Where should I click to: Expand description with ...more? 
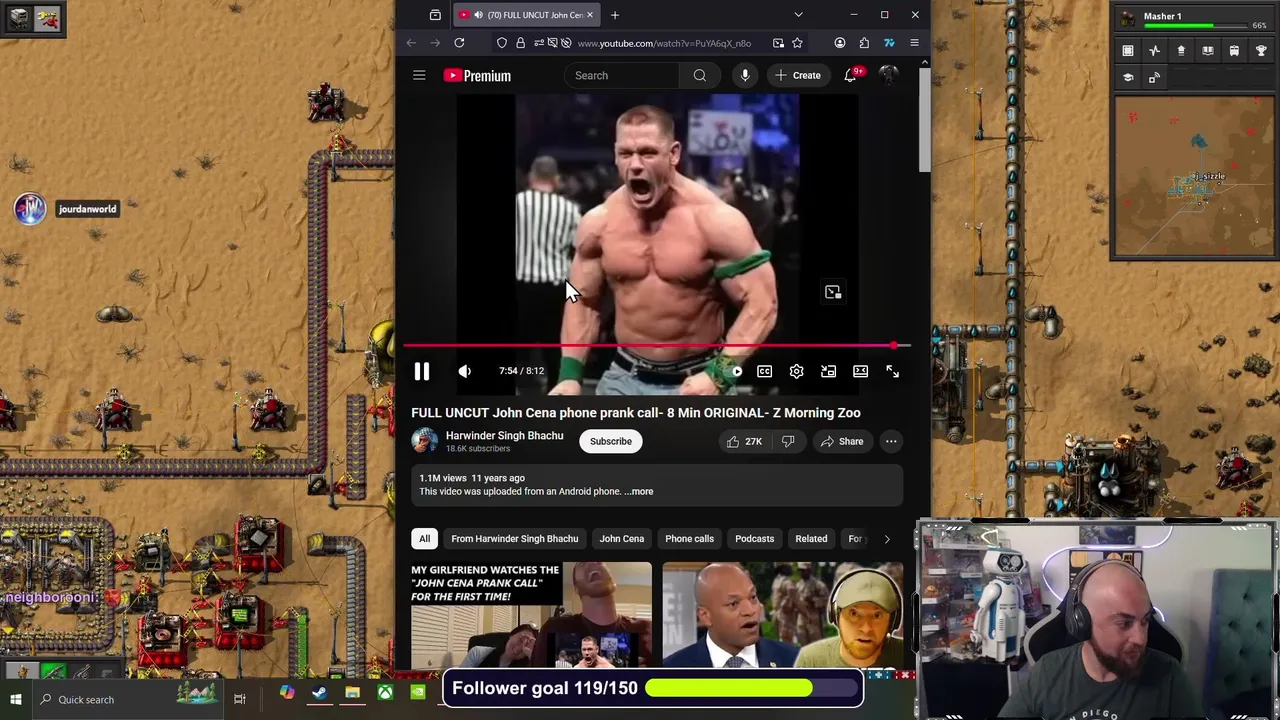click(639, 491)
